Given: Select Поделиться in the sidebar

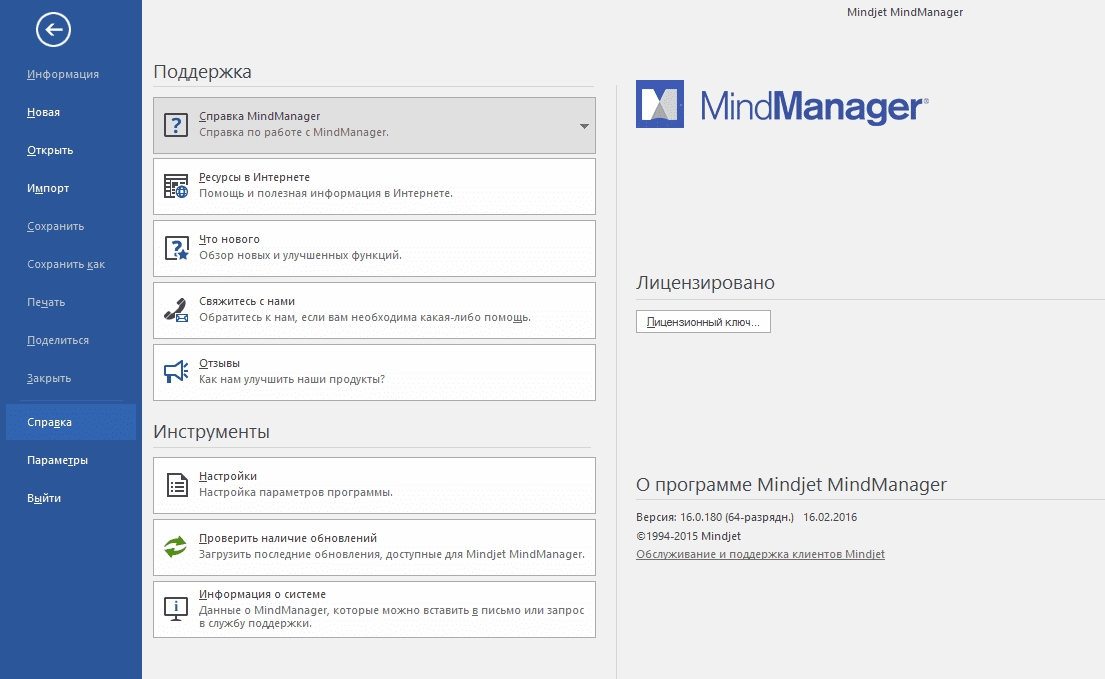Looking at the screenshot, I should 58,340.
